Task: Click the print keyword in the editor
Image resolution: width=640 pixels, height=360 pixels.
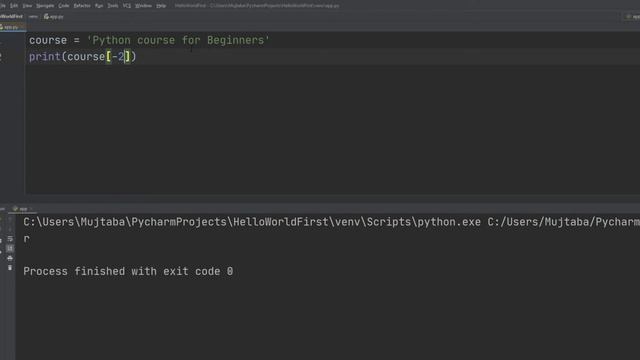Action: pyautogui.click(x=44, y=56)
